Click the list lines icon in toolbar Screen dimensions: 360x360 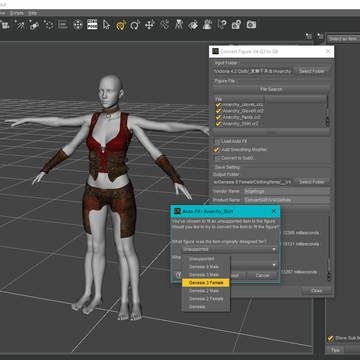pyautogui.click(x=63, y=25)
